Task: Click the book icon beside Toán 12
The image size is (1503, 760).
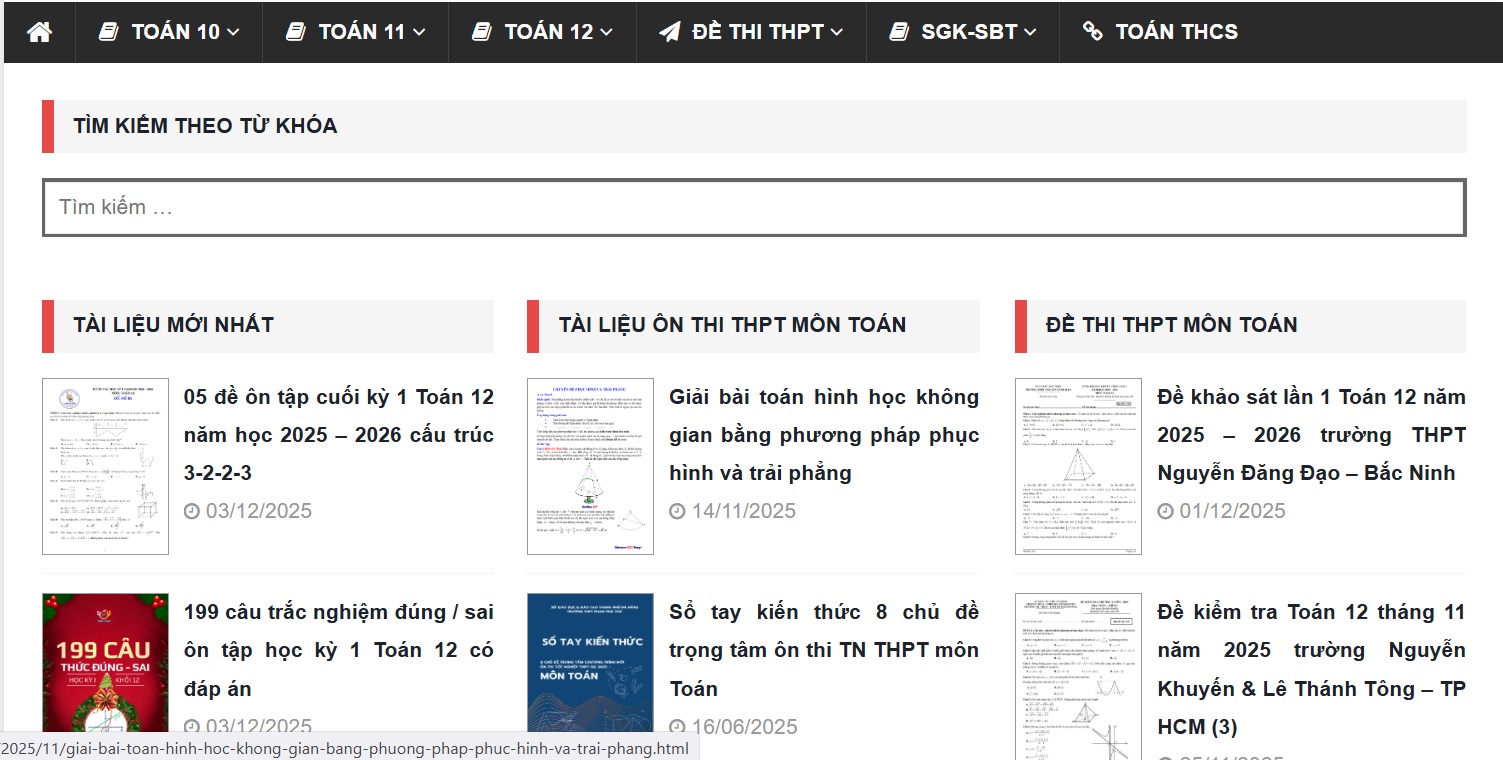Action: 482,32
